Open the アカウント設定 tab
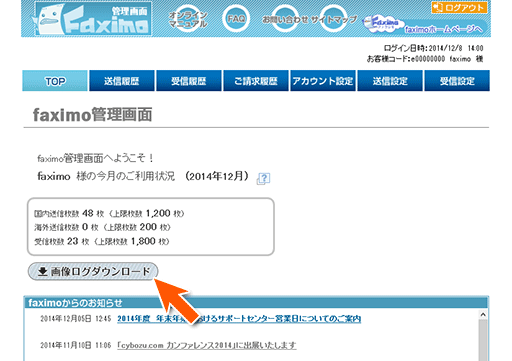The width and height of the screenshot is (512, 361). (323, 81)
